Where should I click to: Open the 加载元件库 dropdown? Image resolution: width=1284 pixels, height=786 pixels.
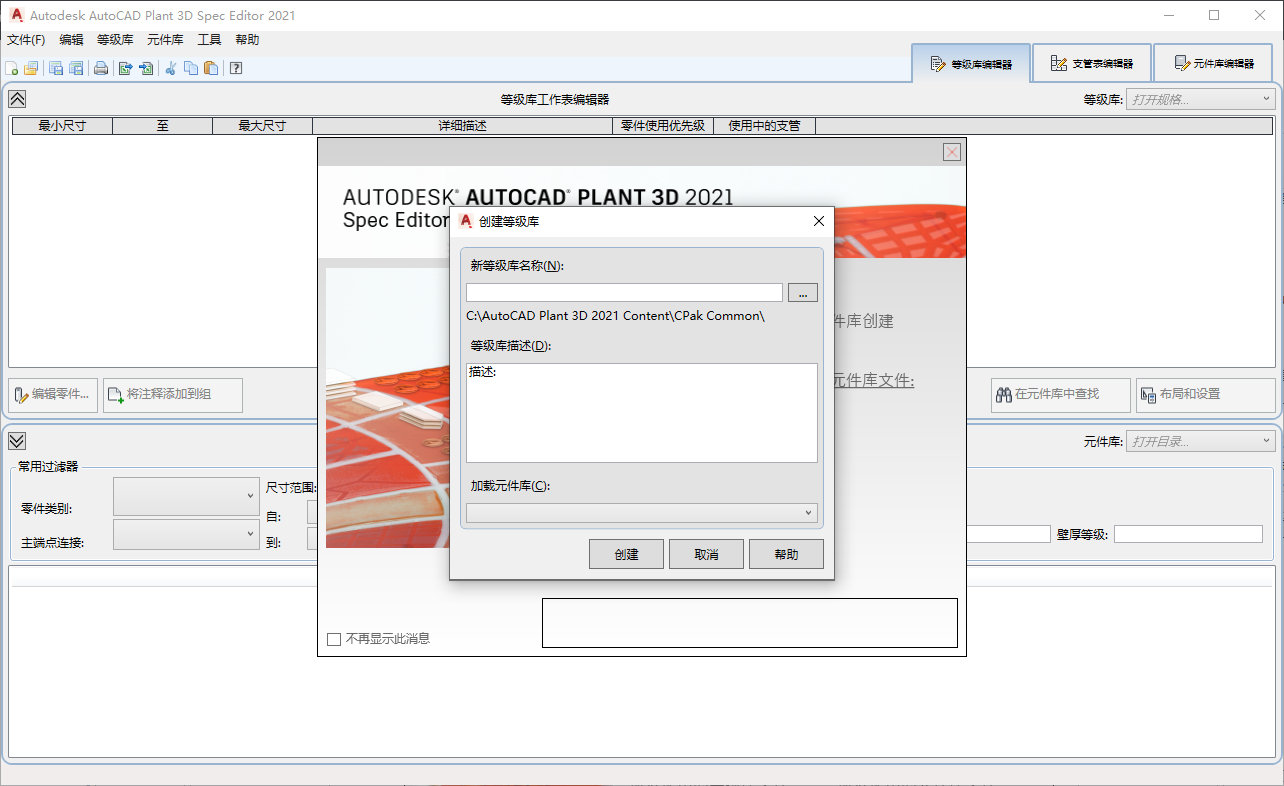click(x=808, y=512)
